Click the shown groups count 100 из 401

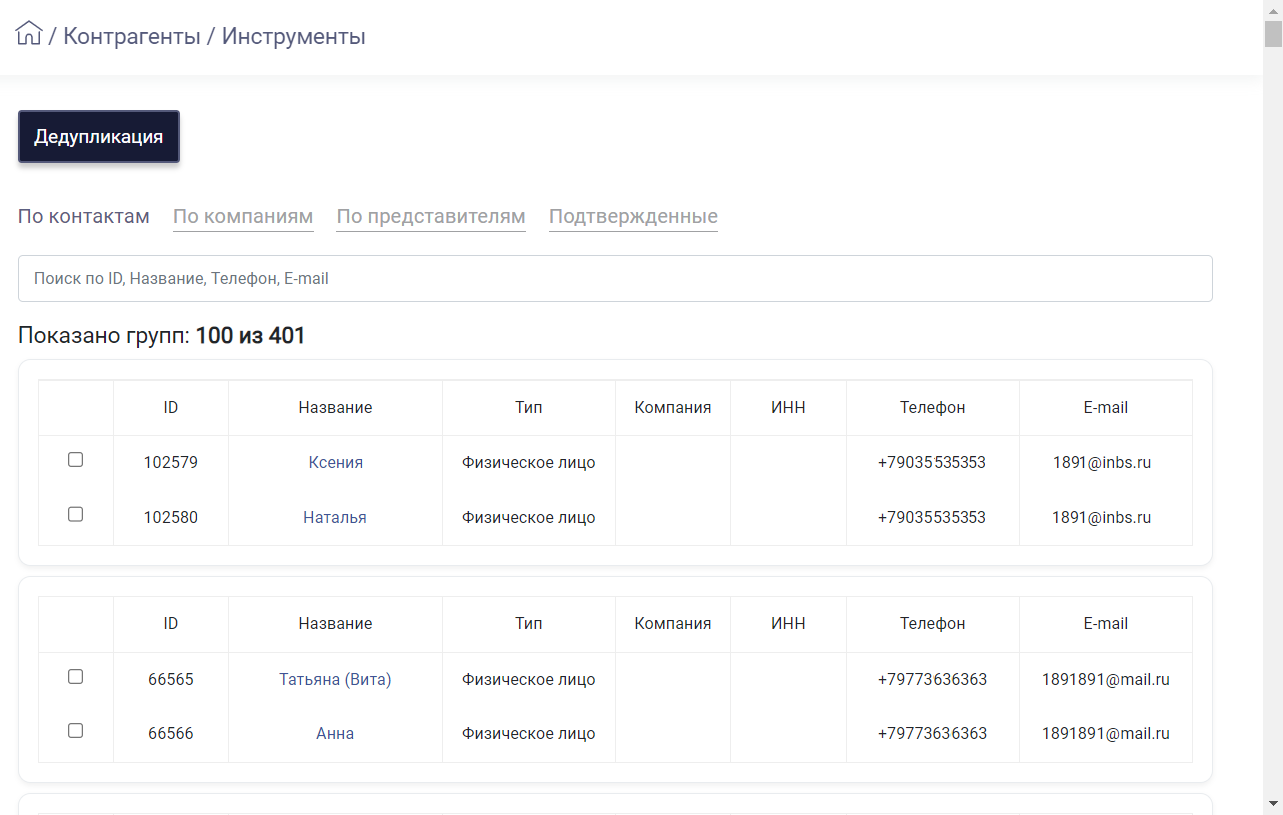(x=250, y=336)
